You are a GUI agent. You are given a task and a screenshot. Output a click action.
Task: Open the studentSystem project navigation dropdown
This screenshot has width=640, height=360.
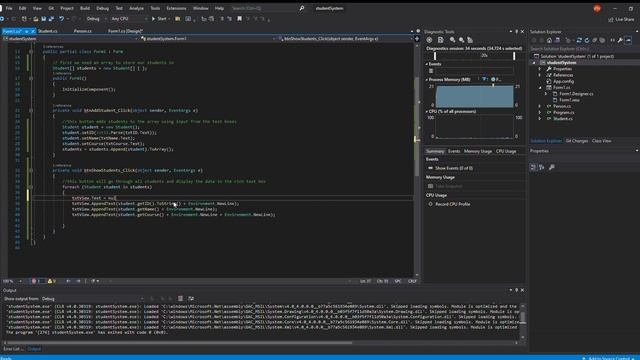[x=71, y=39]
